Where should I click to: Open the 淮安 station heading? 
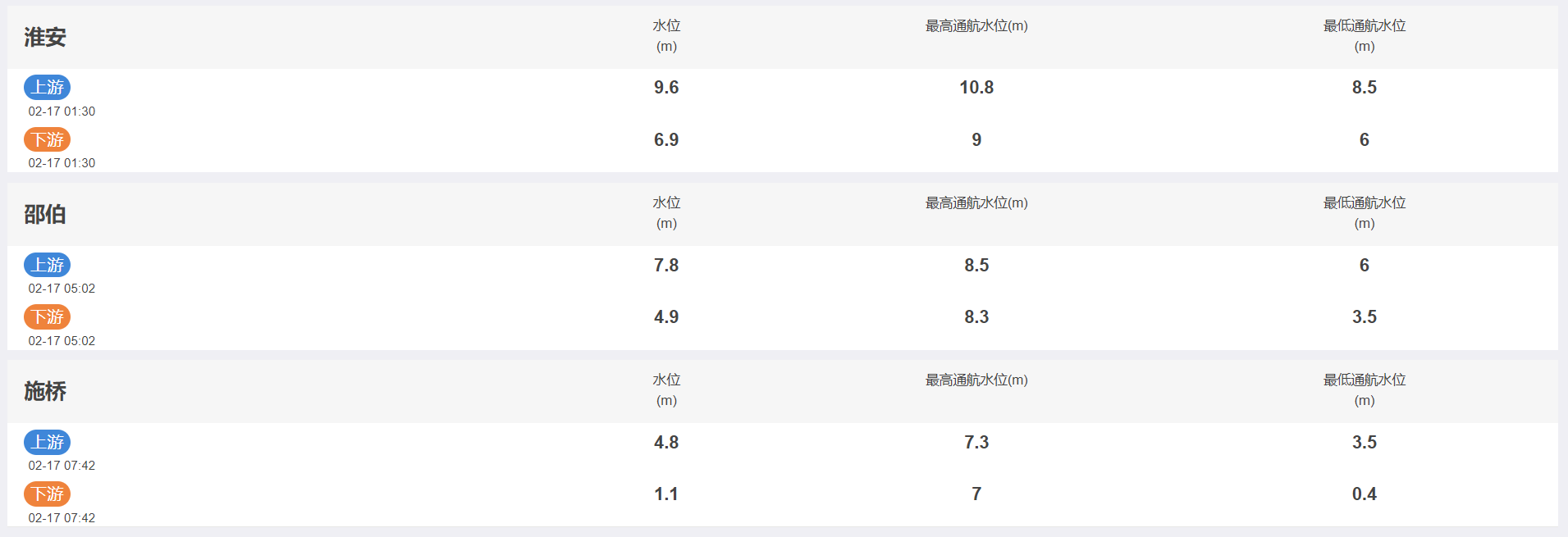tap(45, 37)
